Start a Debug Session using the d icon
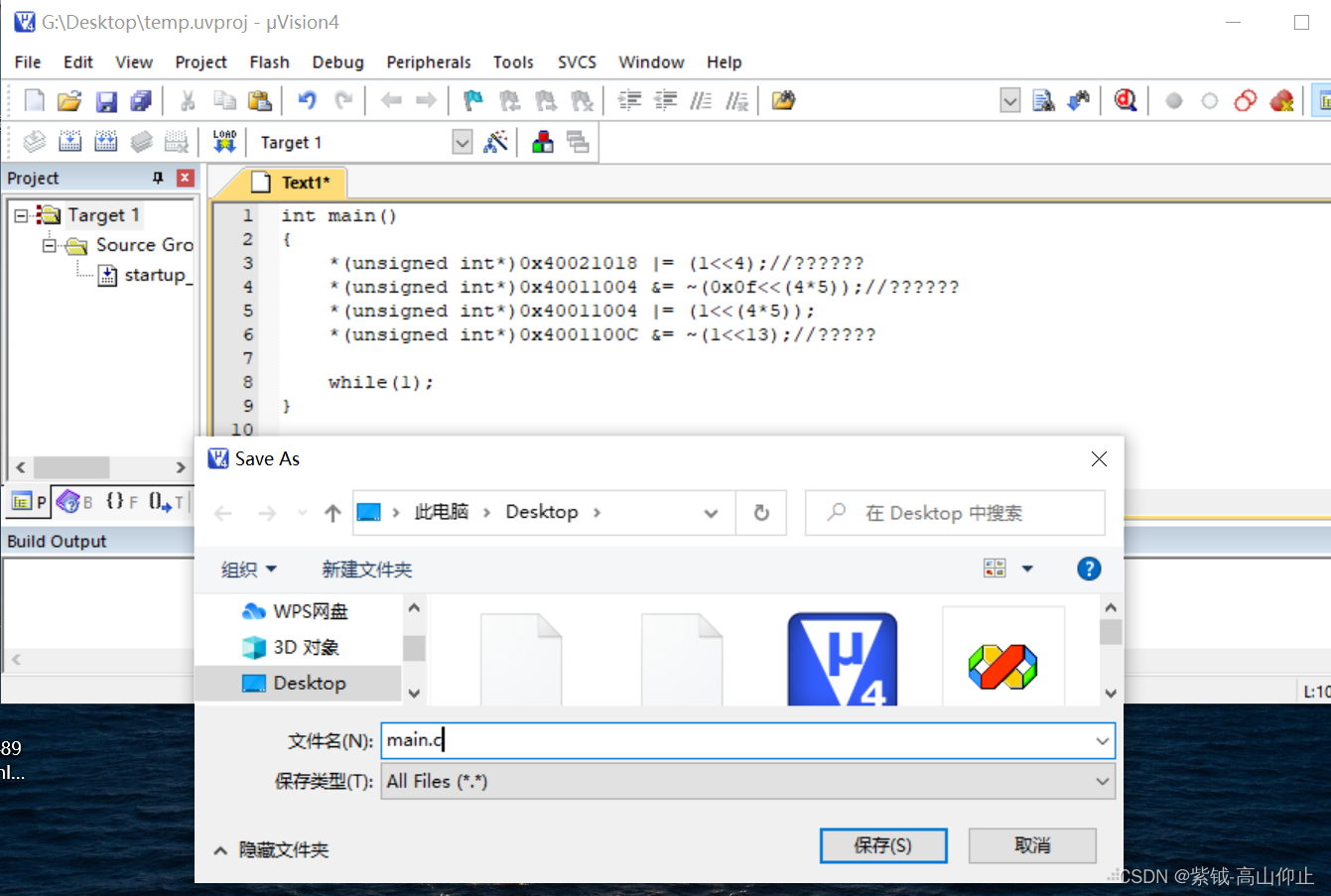 coord(1125,100)
